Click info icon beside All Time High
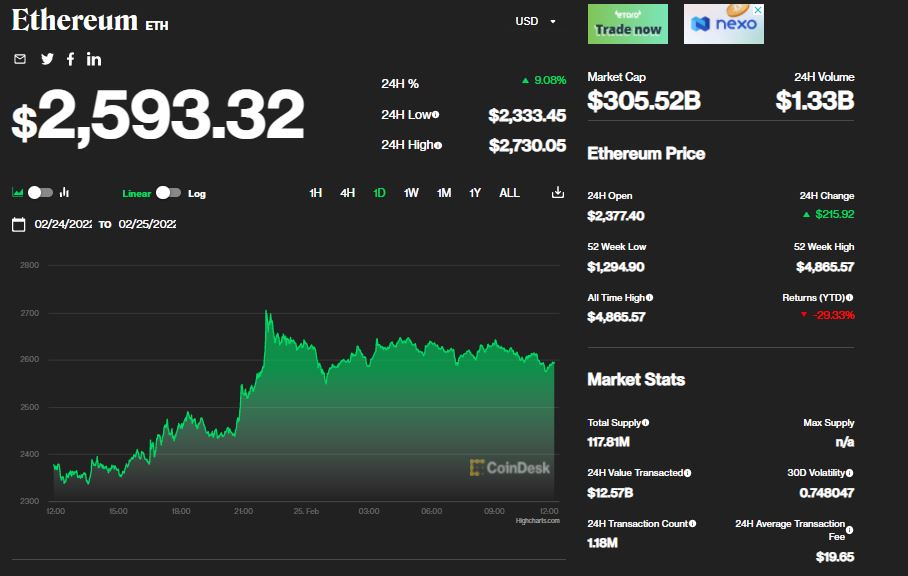Viewport: 908px width, 576px height. coord(649,298)
